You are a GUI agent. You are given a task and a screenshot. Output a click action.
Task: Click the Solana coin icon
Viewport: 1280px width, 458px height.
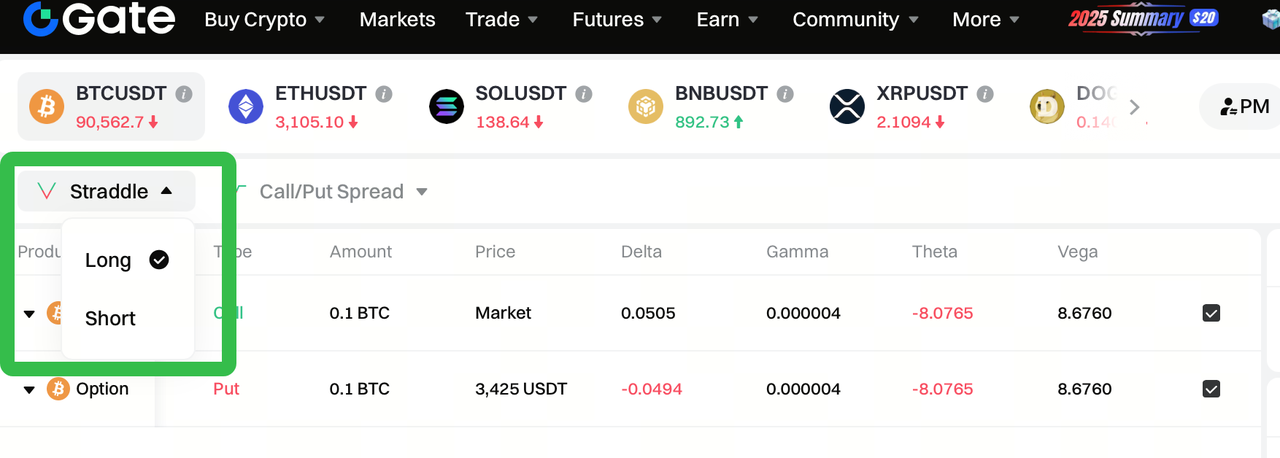[x=447, y=106]
